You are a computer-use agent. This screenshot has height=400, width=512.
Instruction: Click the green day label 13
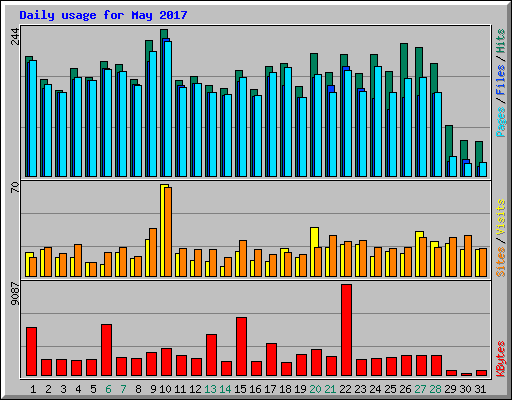[210, 389]
